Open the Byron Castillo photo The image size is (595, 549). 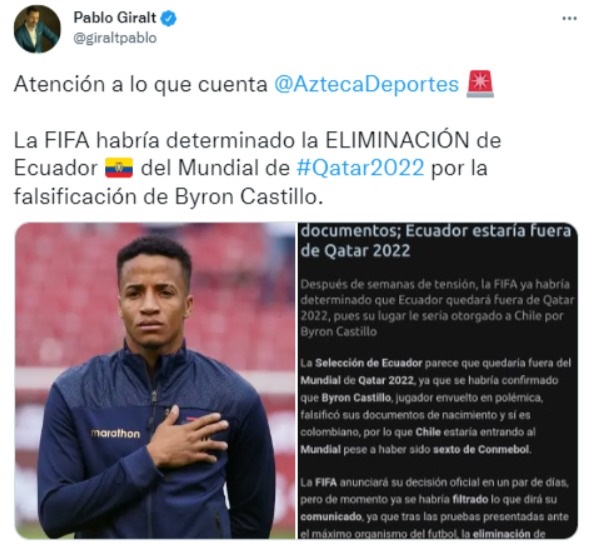154,380
